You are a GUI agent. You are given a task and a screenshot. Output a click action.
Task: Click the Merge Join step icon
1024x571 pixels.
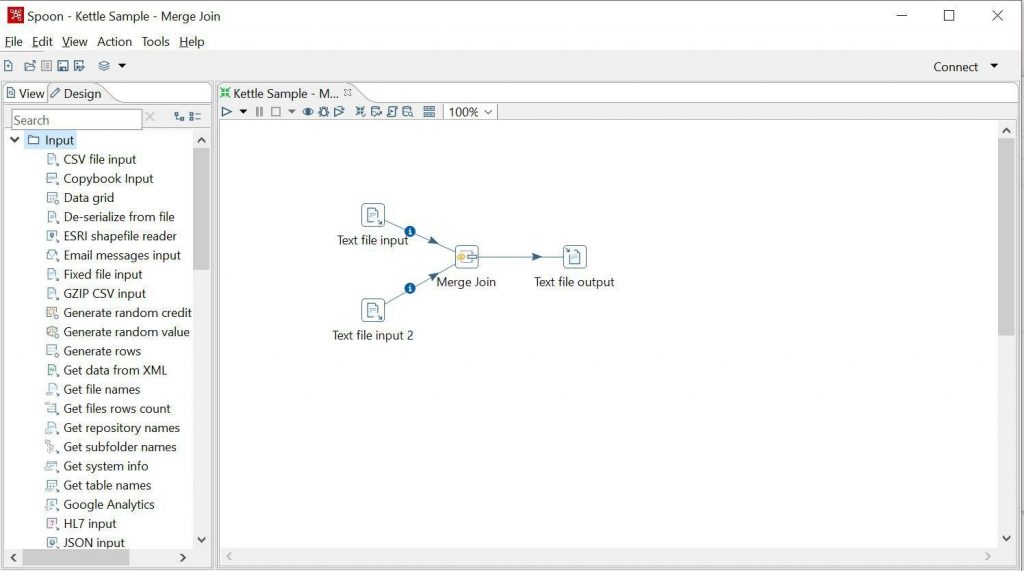(x=466, y=257)
